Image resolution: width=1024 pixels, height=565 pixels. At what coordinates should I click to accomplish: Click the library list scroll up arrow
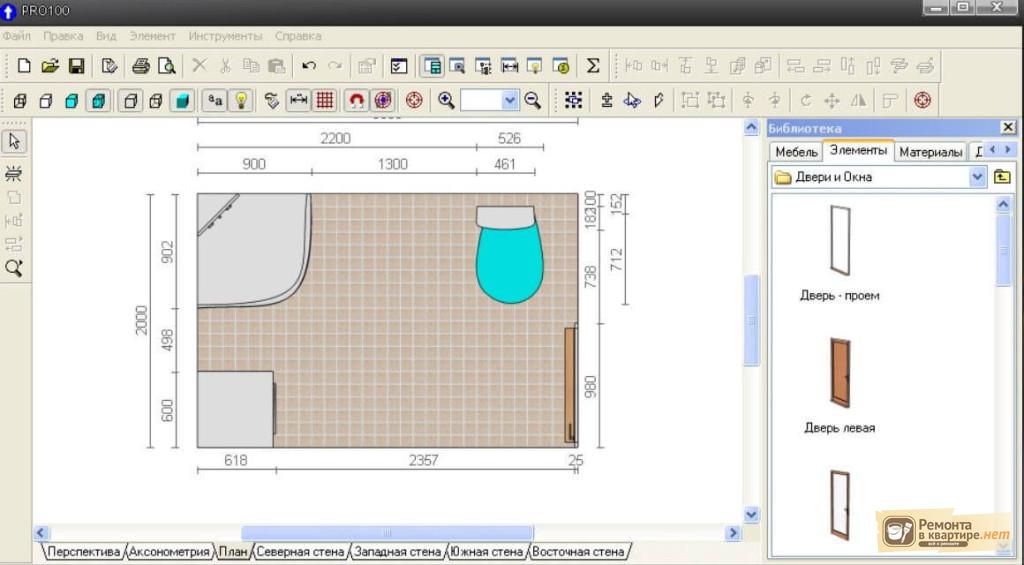click(x=1003, y=205)
